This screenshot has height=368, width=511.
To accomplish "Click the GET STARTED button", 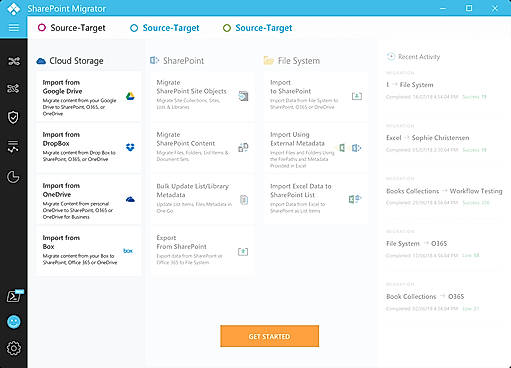I will [x=269, y=336].
